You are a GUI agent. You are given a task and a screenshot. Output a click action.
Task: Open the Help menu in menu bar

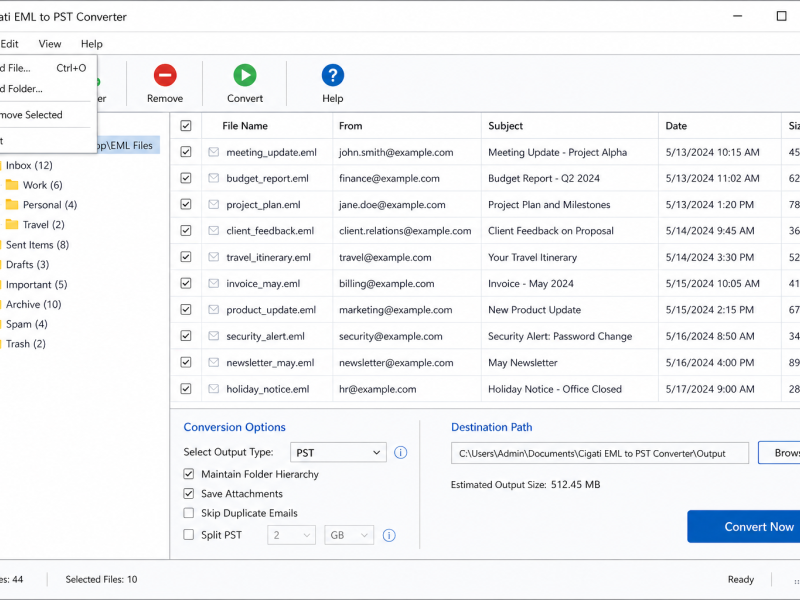click(92, 44)
